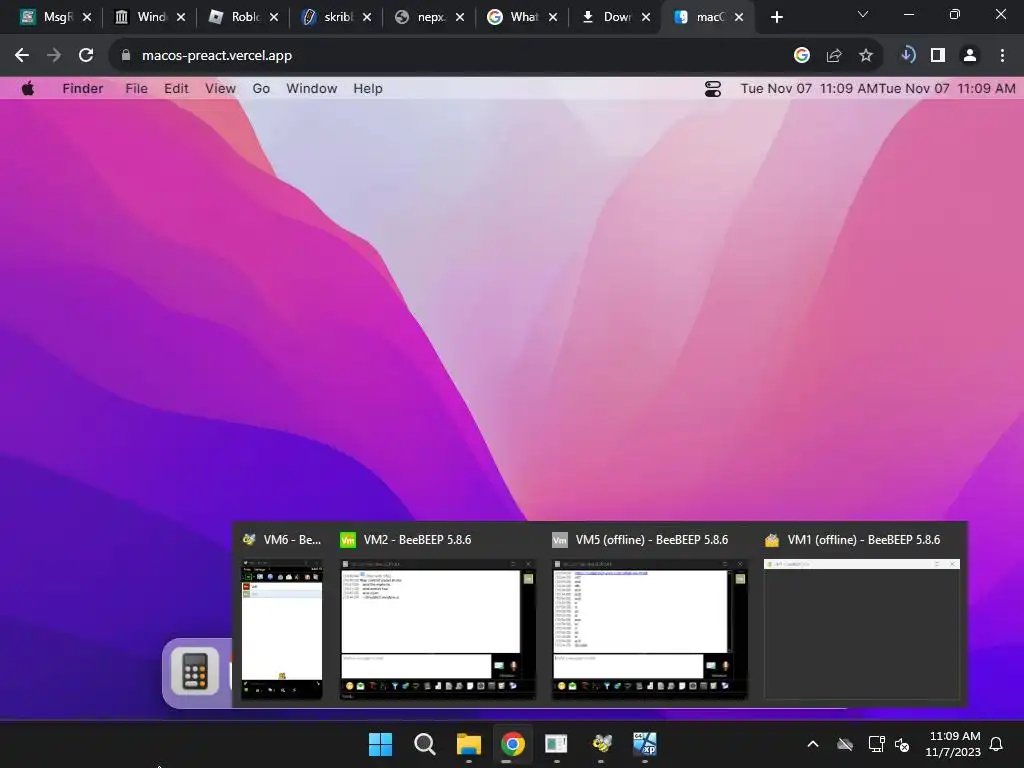Click the Google icon in the address bar
This screenshot has width=1024, height=768.
click(x=802, y=56)
